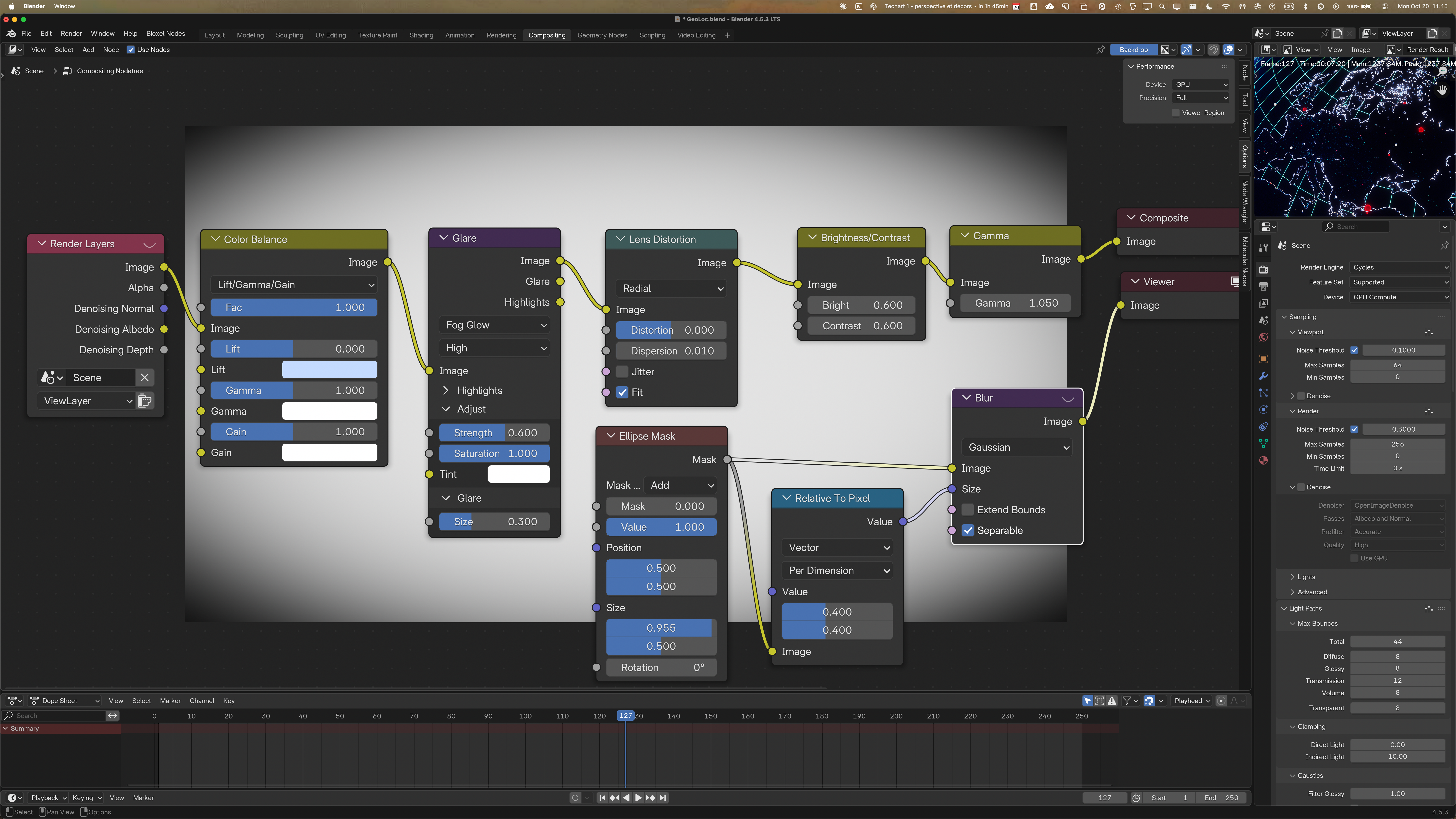Image resolution: width=1456 pixels, height=819 pixels.
Task: Open the Physics properties tab icon
Action: point(1263,410)
